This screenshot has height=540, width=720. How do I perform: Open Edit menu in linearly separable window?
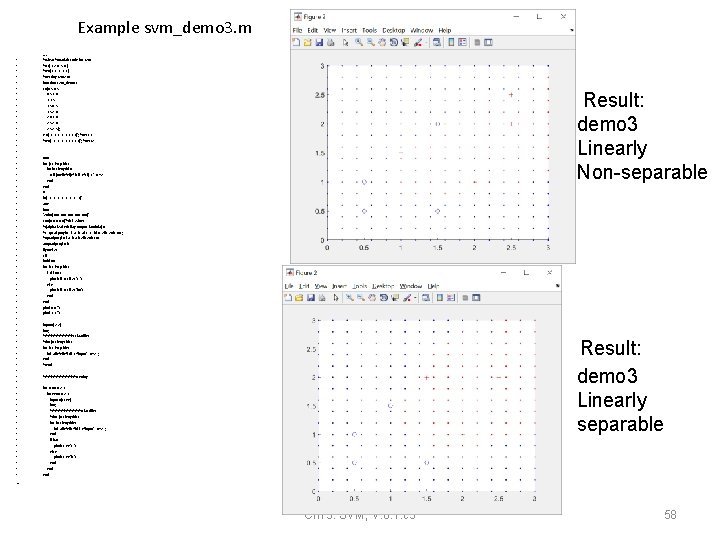pos(304,286)
